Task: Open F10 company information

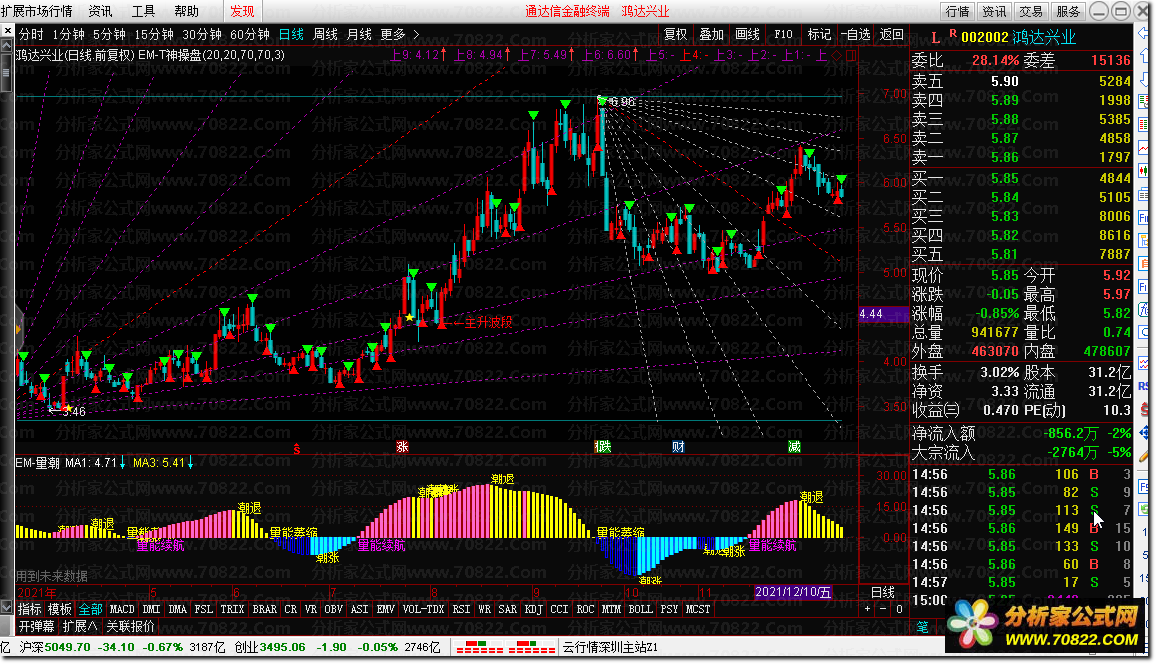Action: tap(783, 34)
